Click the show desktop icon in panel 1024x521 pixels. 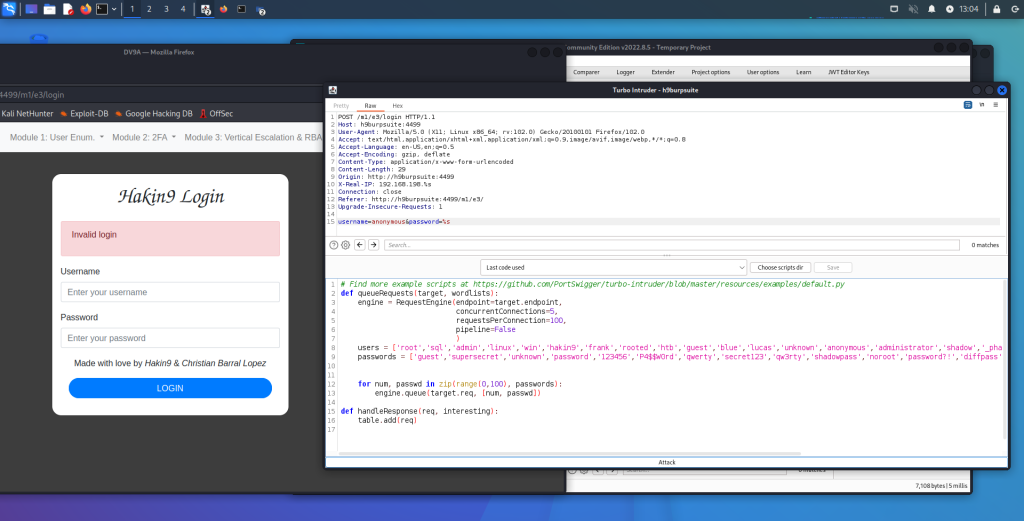pyautogui.click(x=31, y=9)
